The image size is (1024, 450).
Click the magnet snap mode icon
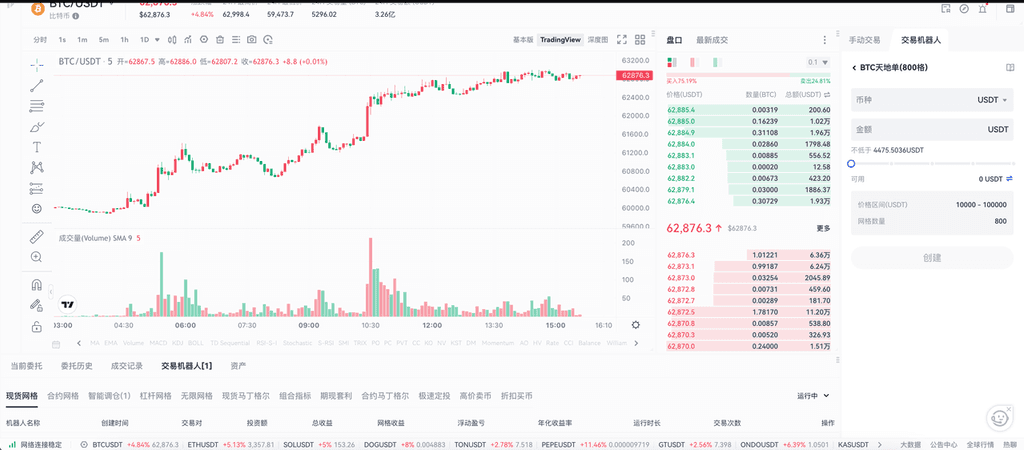click(x=37, y=284)
